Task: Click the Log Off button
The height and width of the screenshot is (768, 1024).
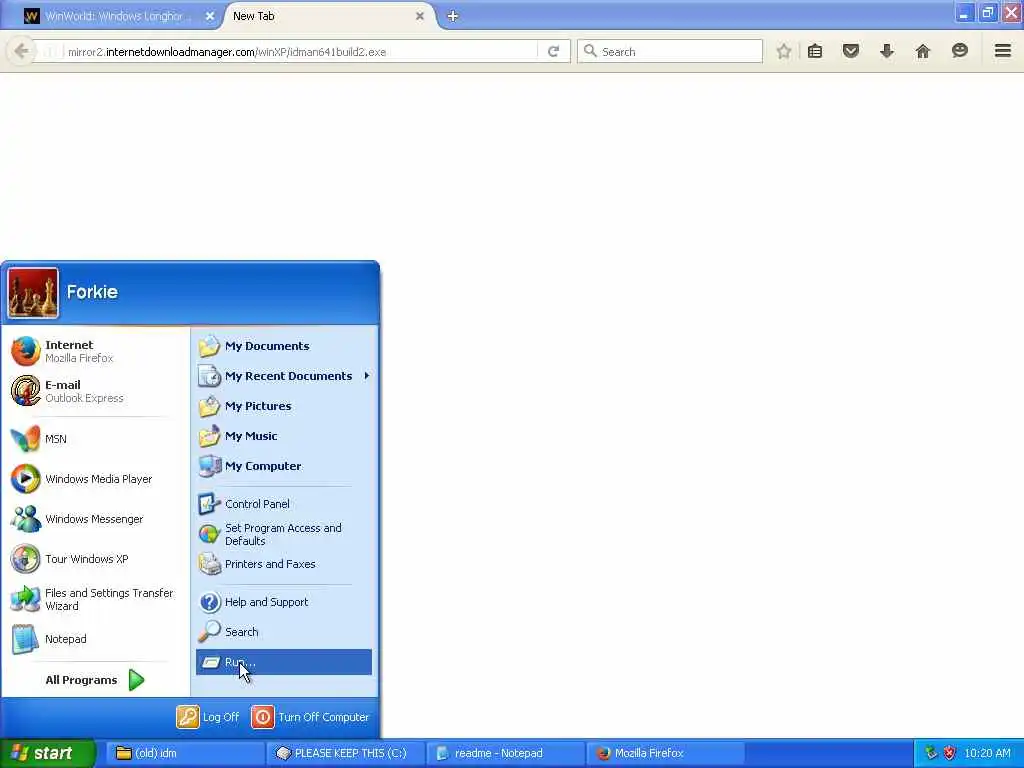Action: [208, 717]
